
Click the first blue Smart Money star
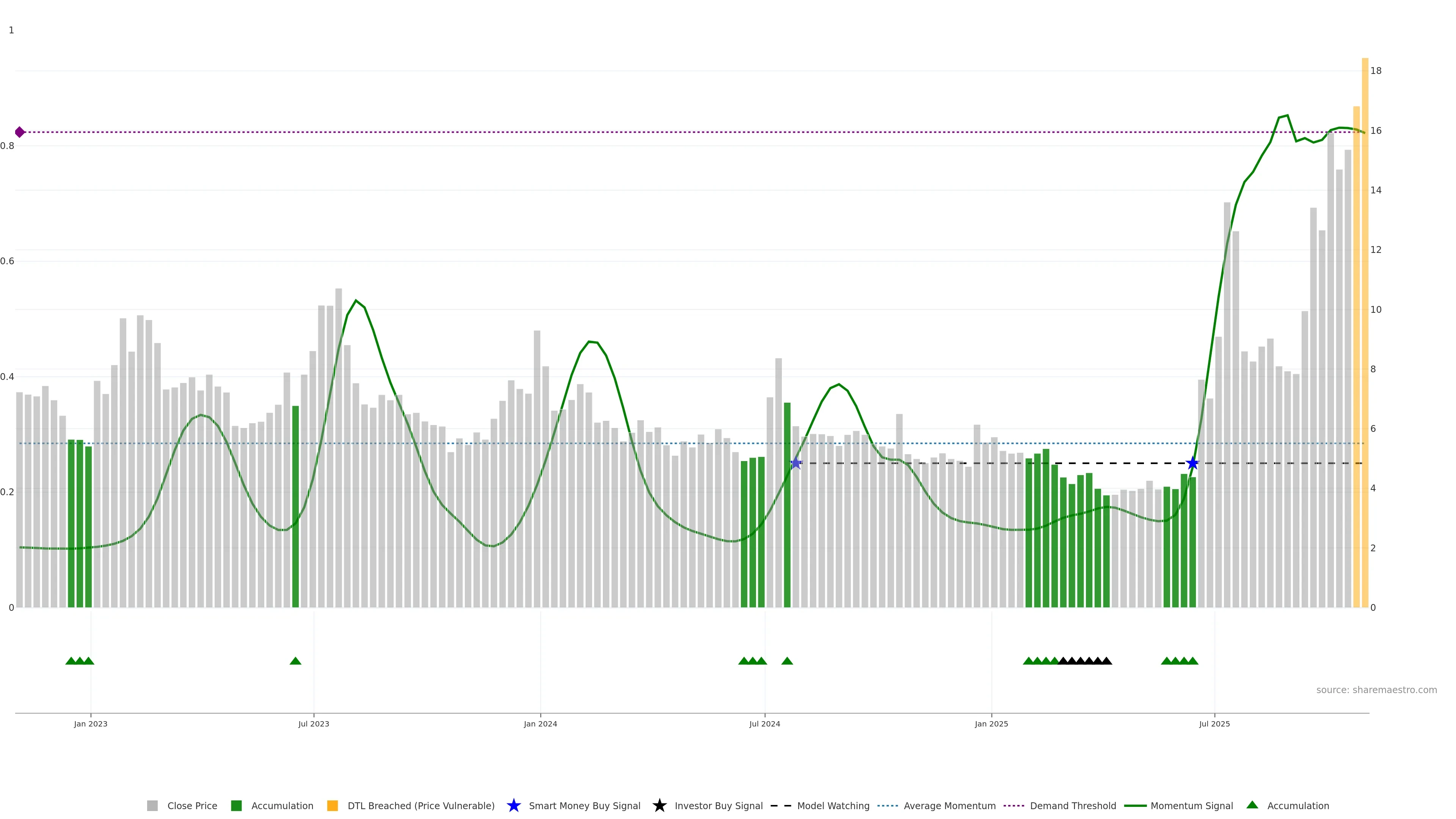click(x=796, y=463)
